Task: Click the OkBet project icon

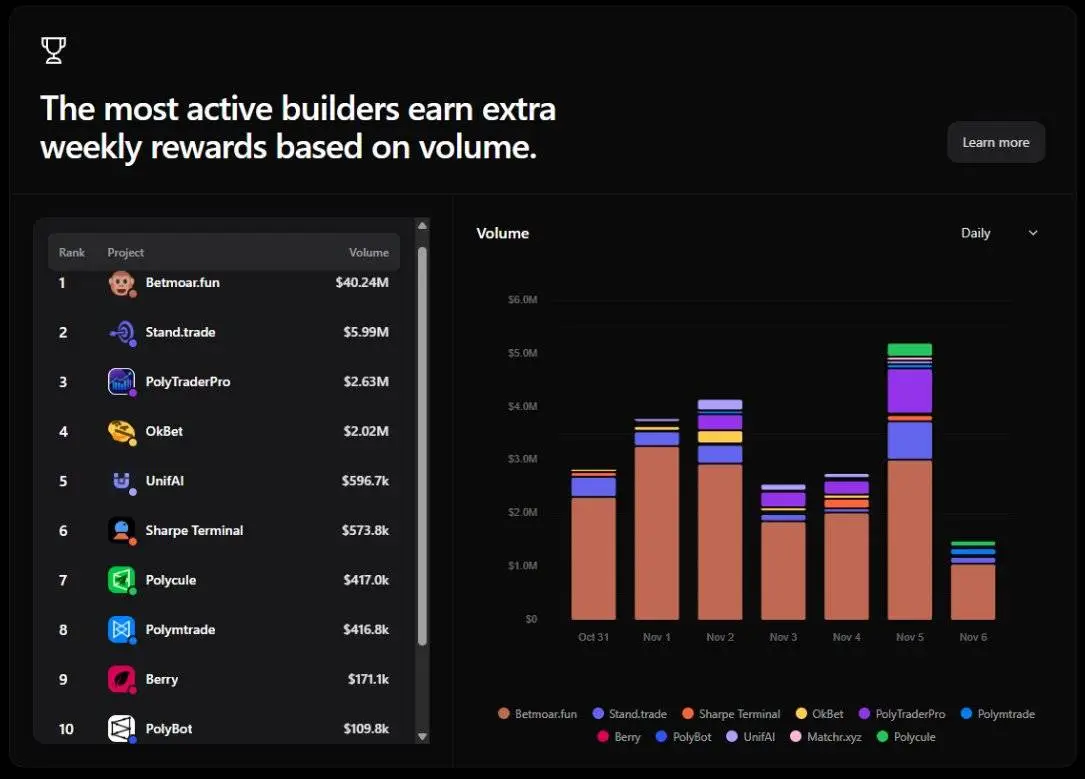Action: pos(121,431)
